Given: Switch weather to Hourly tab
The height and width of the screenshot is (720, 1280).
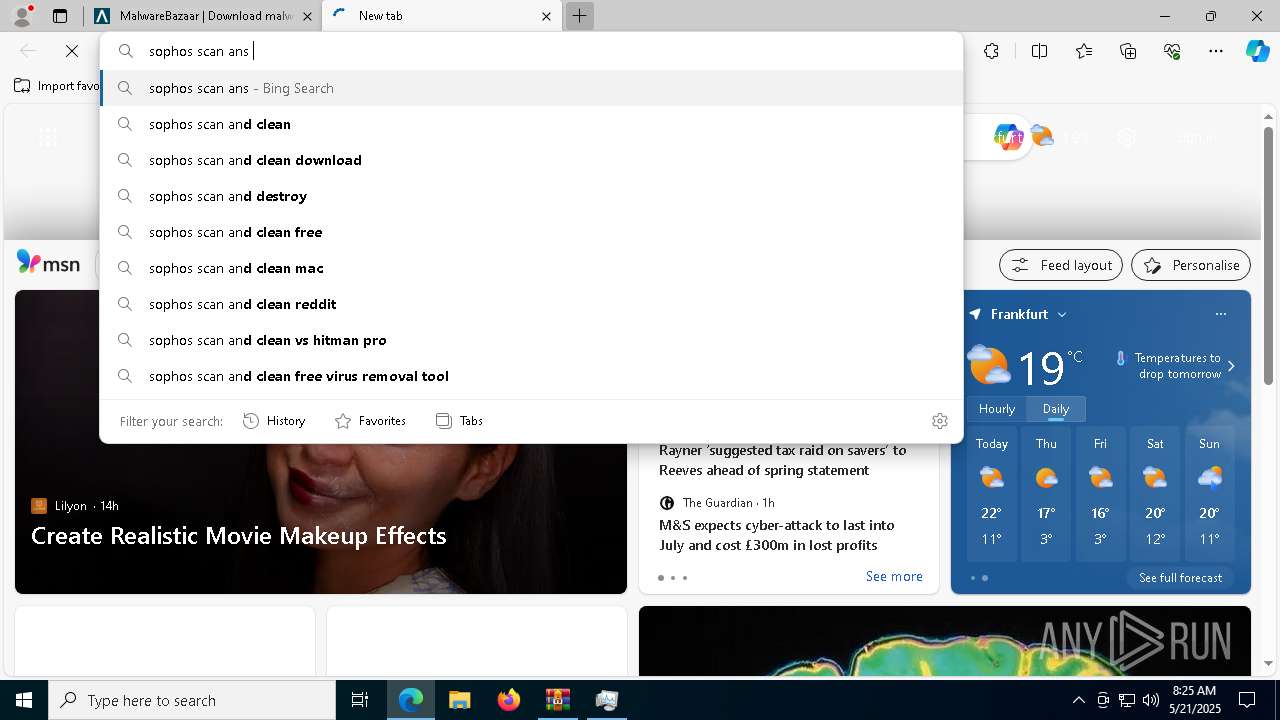Looking at the screenshot, I should tap(997, 409).
